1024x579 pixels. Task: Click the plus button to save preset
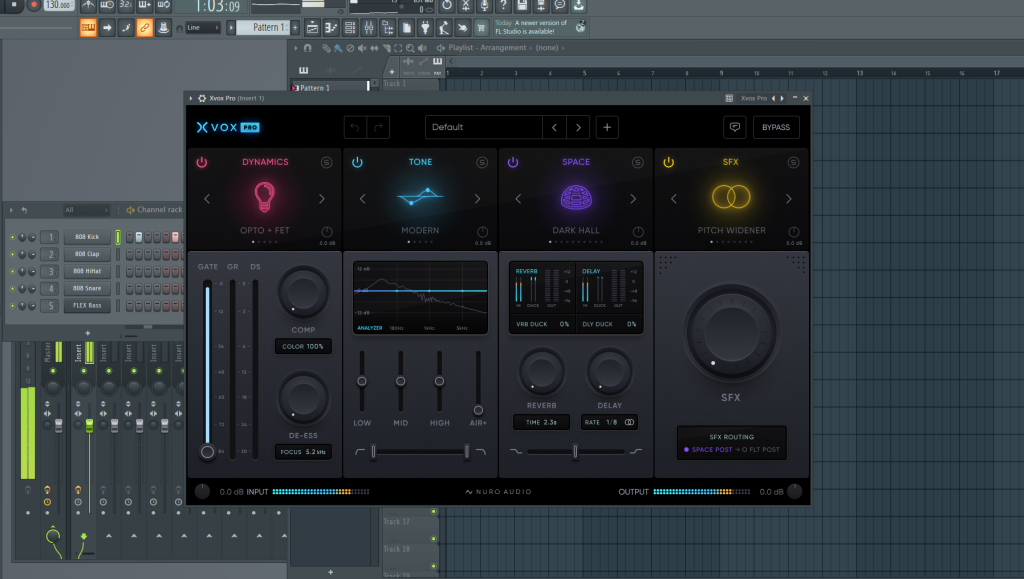click(x=607, y=127)
